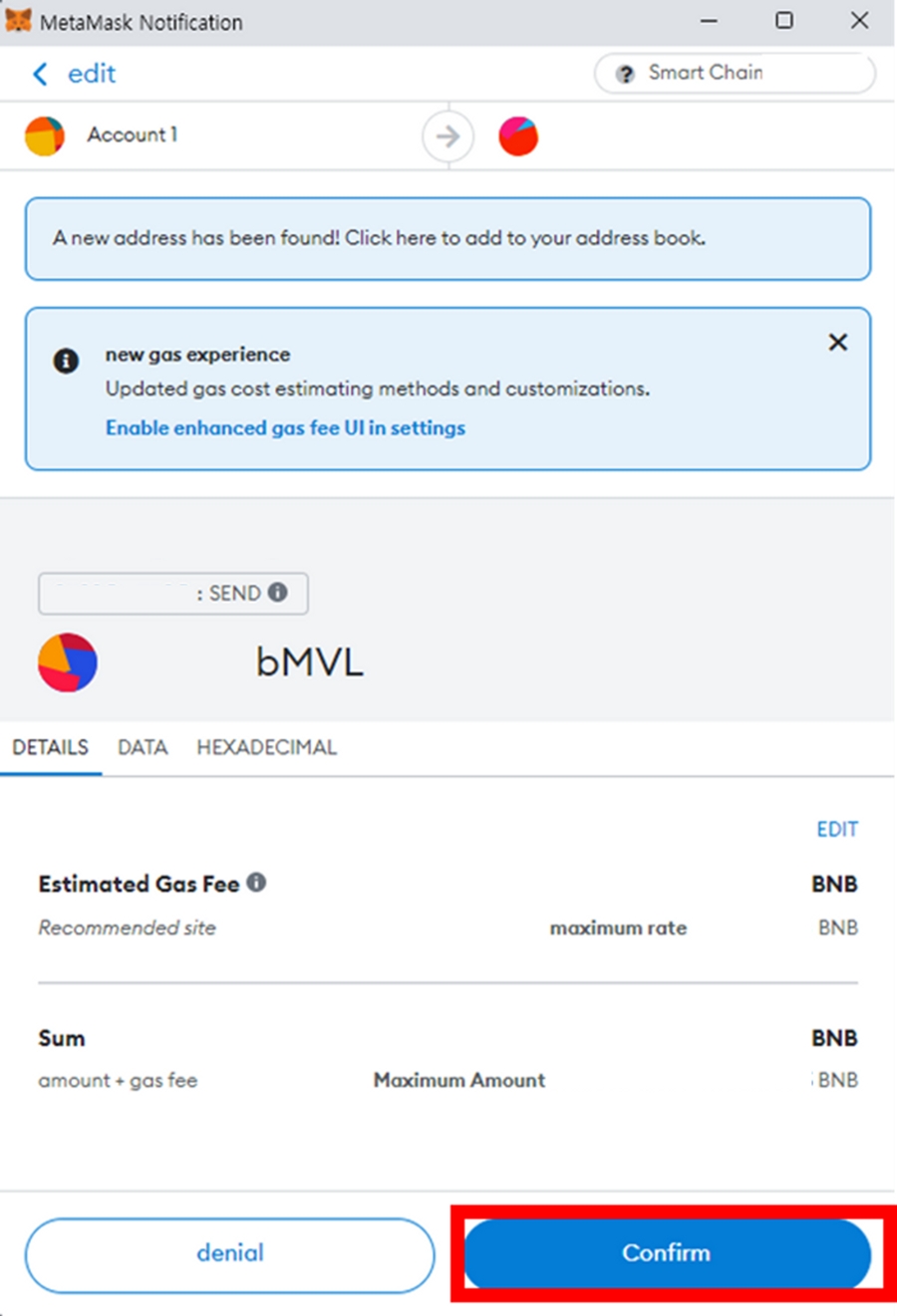
Task: Click the bMVL token icon
Action: (x=68, y=662)
